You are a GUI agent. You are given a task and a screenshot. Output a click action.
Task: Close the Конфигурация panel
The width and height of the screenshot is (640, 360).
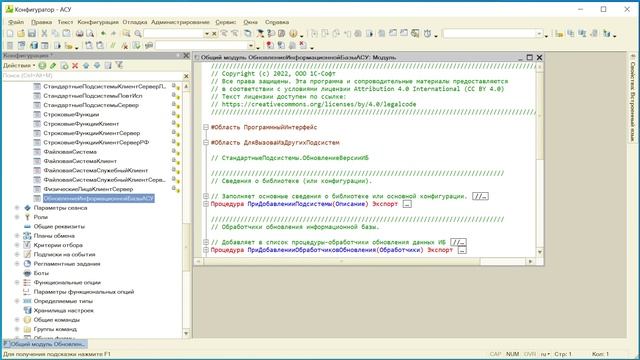186,56
